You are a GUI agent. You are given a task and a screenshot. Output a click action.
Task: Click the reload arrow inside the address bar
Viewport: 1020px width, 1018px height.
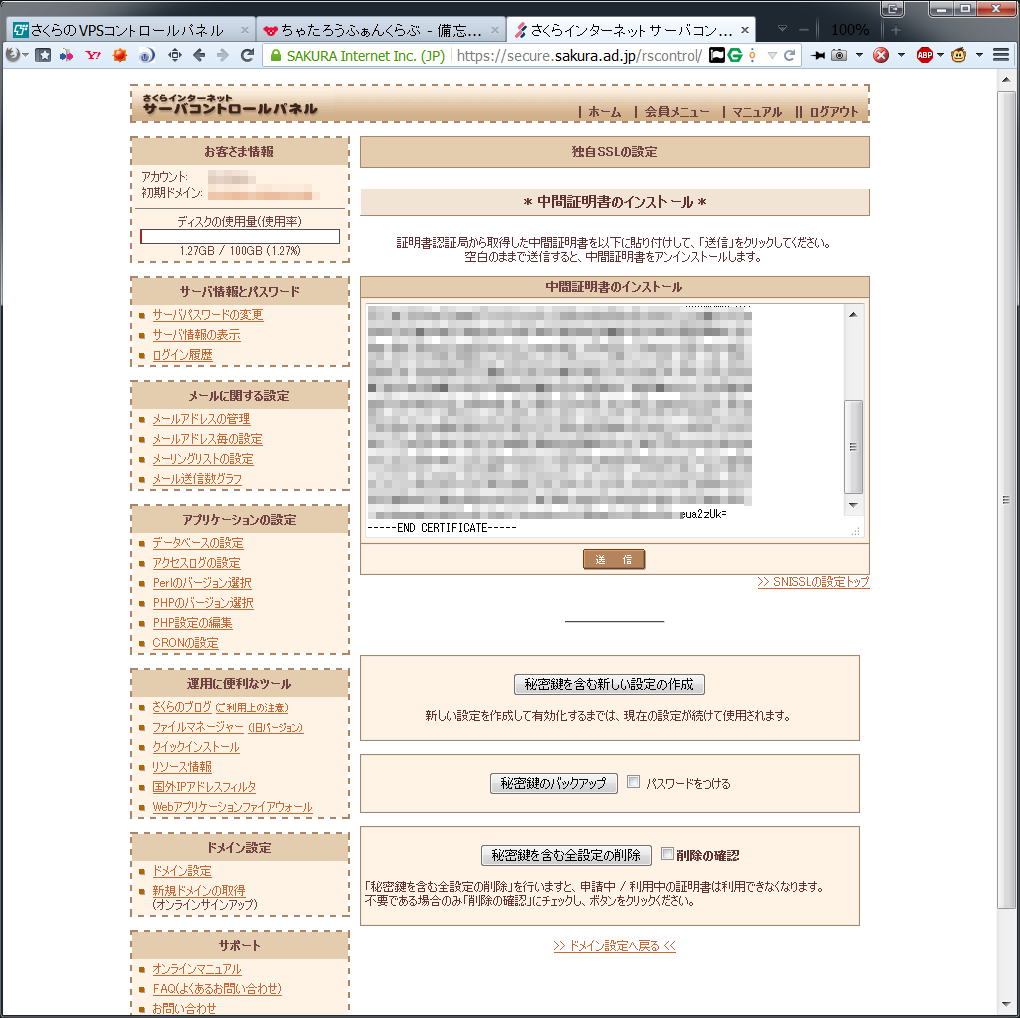coord(790,55)
